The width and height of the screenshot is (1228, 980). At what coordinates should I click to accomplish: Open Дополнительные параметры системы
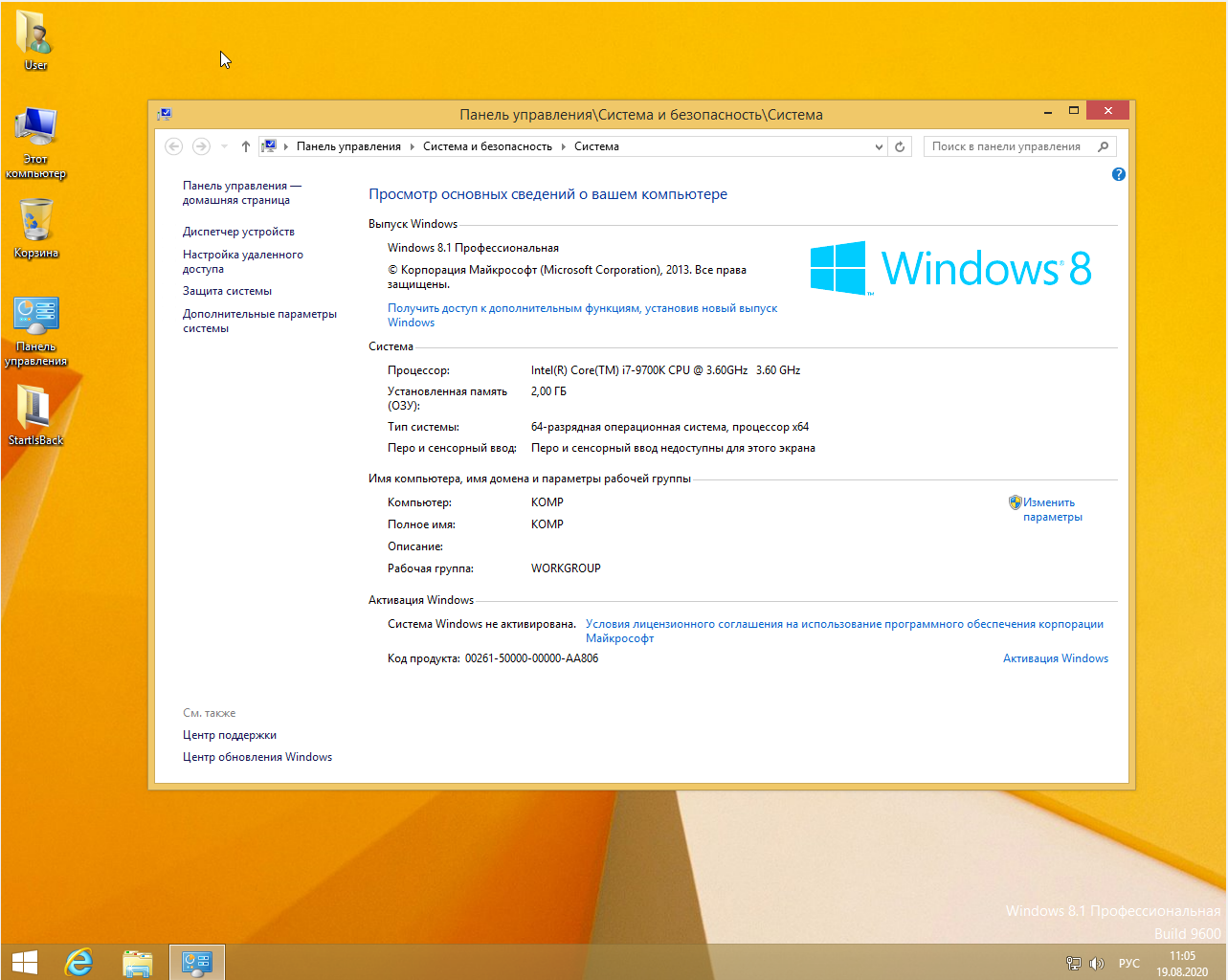point(259,321)
